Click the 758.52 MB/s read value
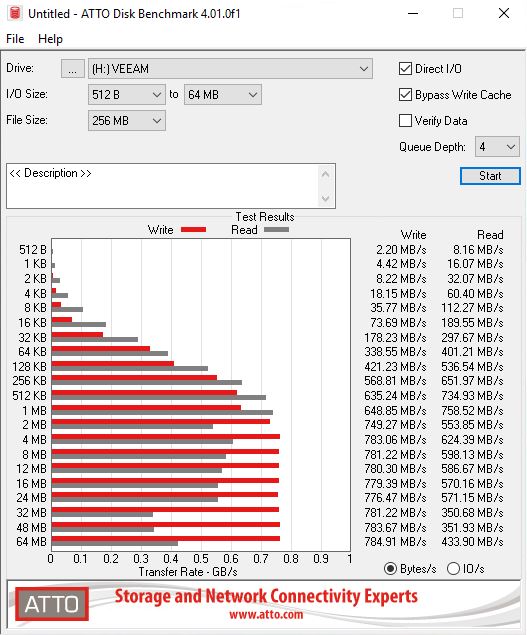Viewport: 527px width, 635px height. (x=472, y=411)
